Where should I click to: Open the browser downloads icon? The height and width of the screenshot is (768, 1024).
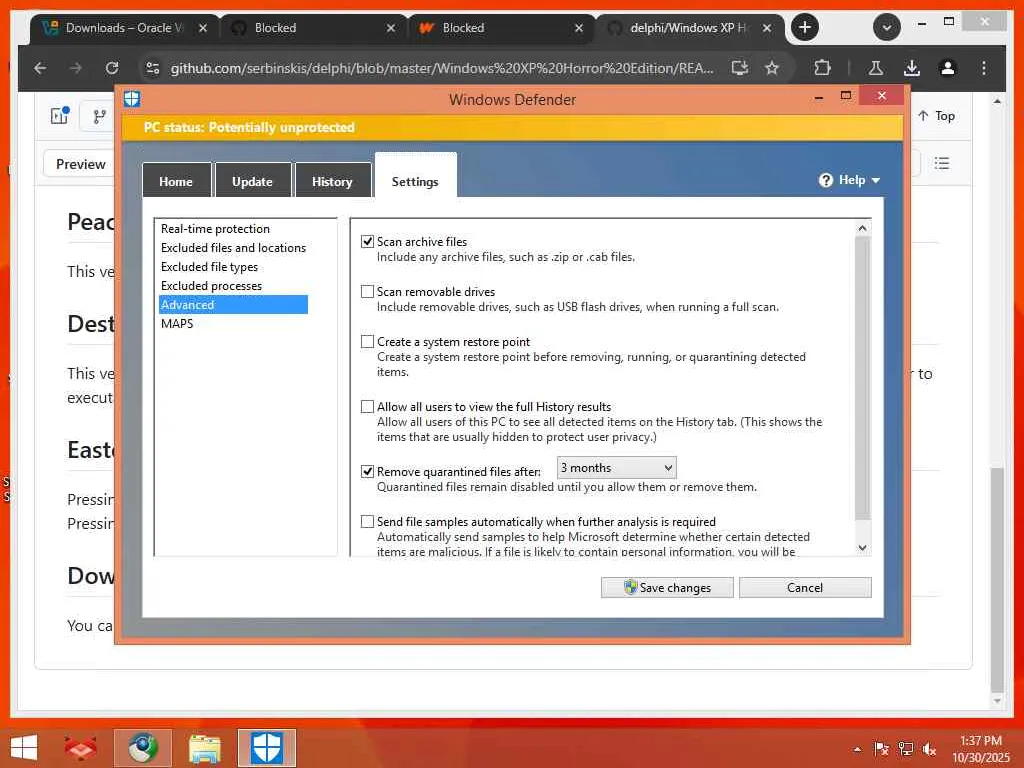pos(912,68)
